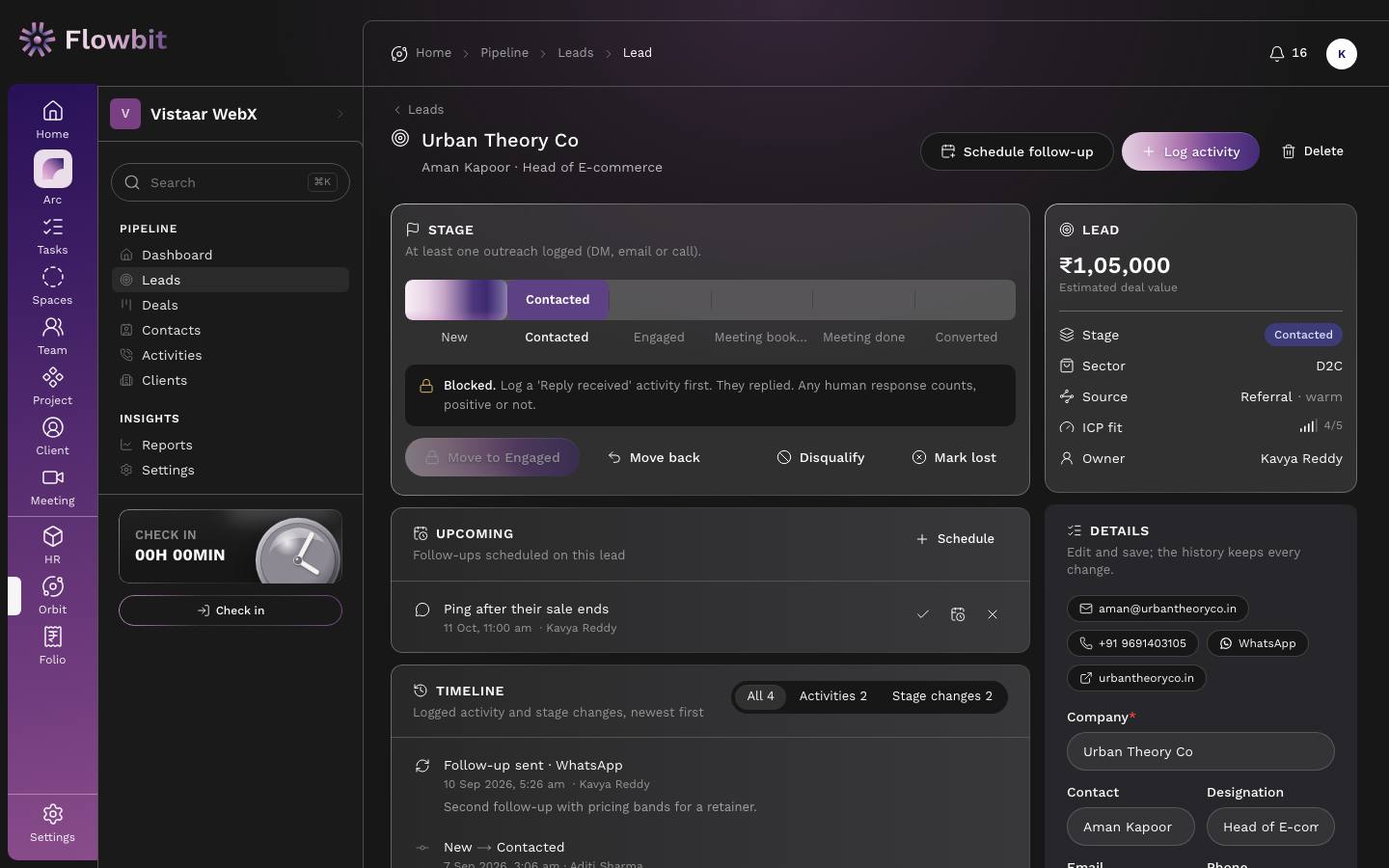Open Spaces from the app rail
This screenshot has width=1389, height=868.
[x=52, y=285]
